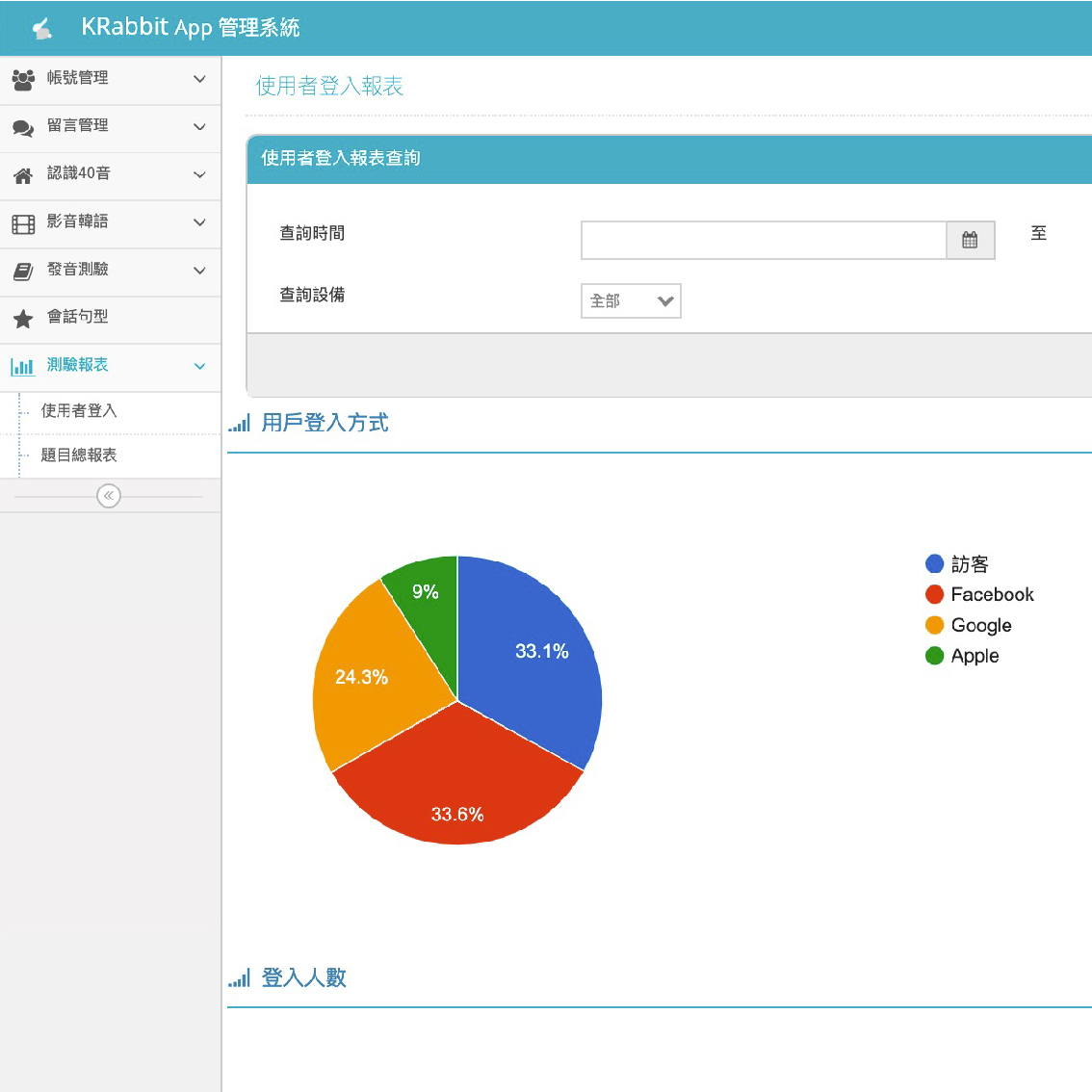Click the signal icon beside 登入人數
The width and height of the screenshot is (1092, 1092).
[239, 977]
